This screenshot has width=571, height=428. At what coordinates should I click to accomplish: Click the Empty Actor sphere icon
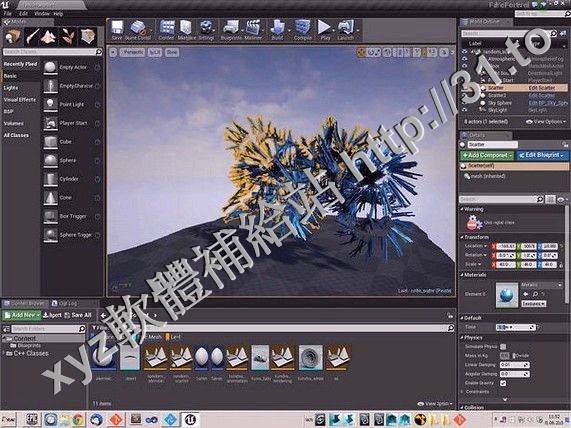tap(50, 67)
